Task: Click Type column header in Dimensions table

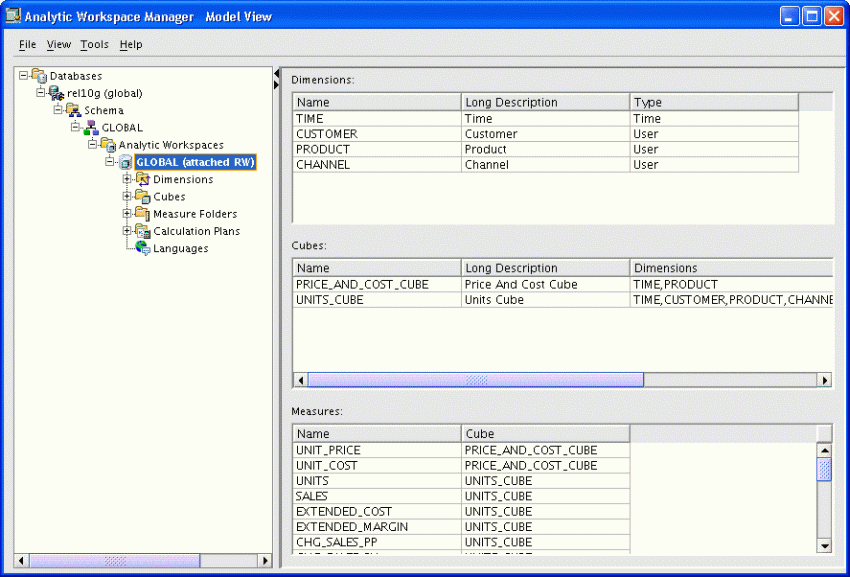Action: tap(714, 102)
